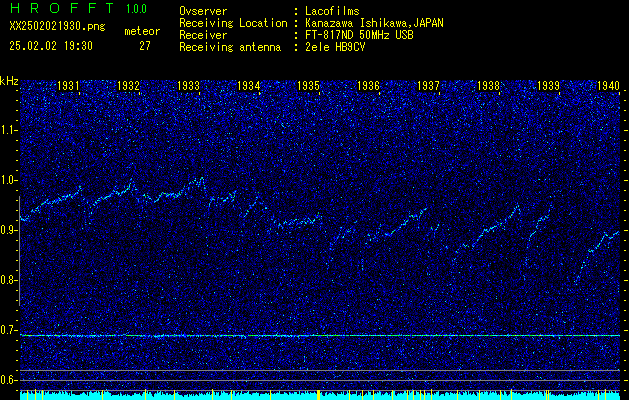Click the 1936 time marker
629x400 pixels.
pyautogui.click(x=368, y=85)
